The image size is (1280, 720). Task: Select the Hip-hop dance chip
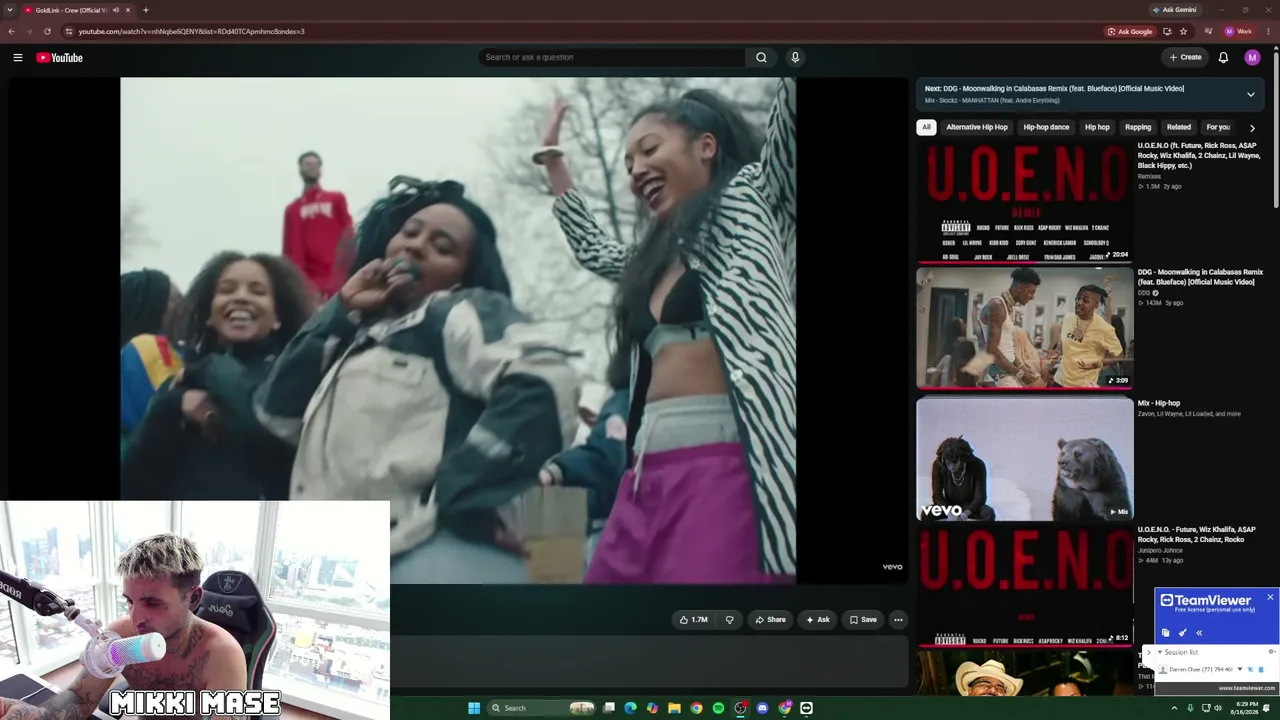coord(1046,127)
